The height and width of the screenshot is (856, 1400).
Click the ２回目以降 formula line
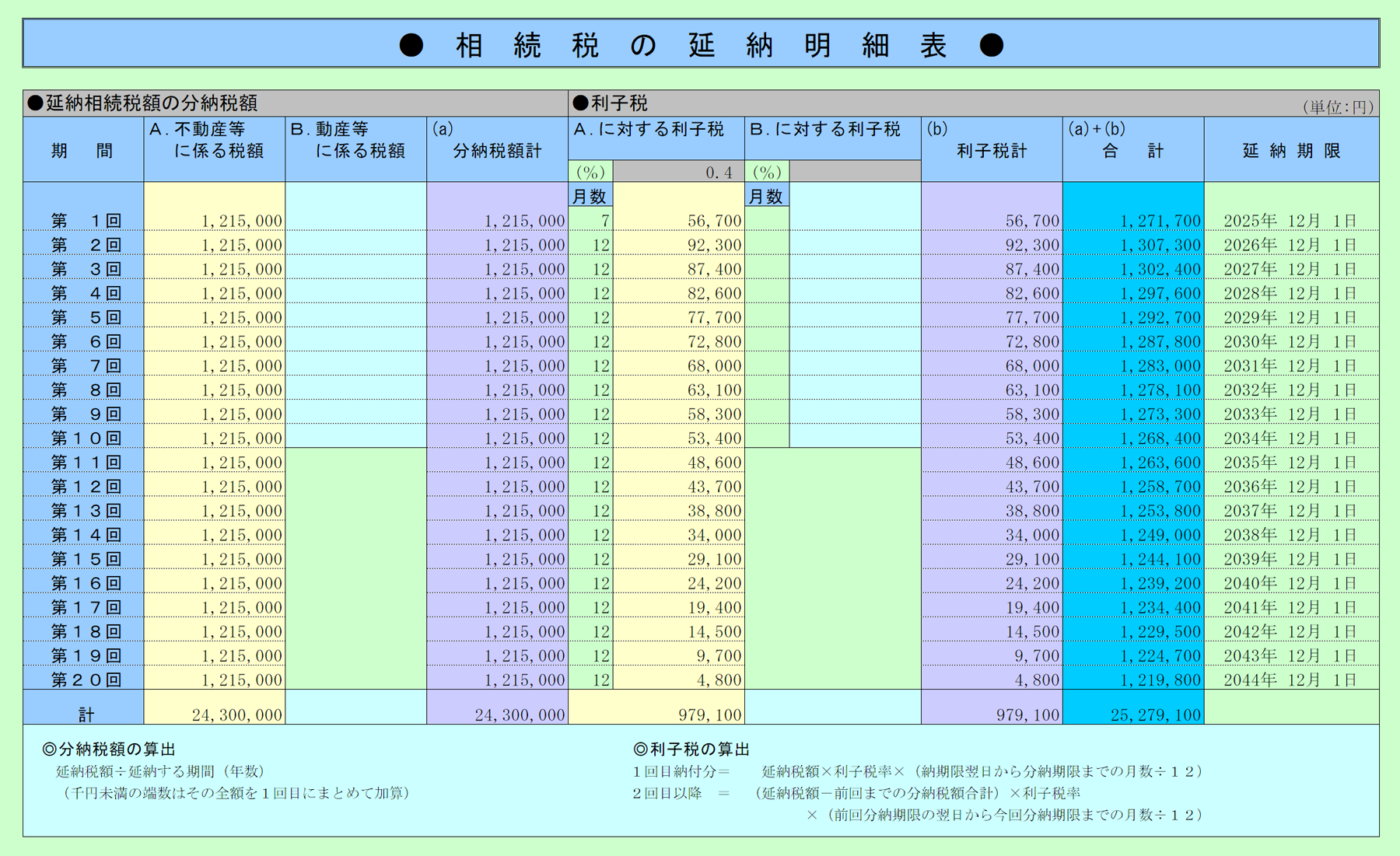pyautogui.click(x=856, y=793)
